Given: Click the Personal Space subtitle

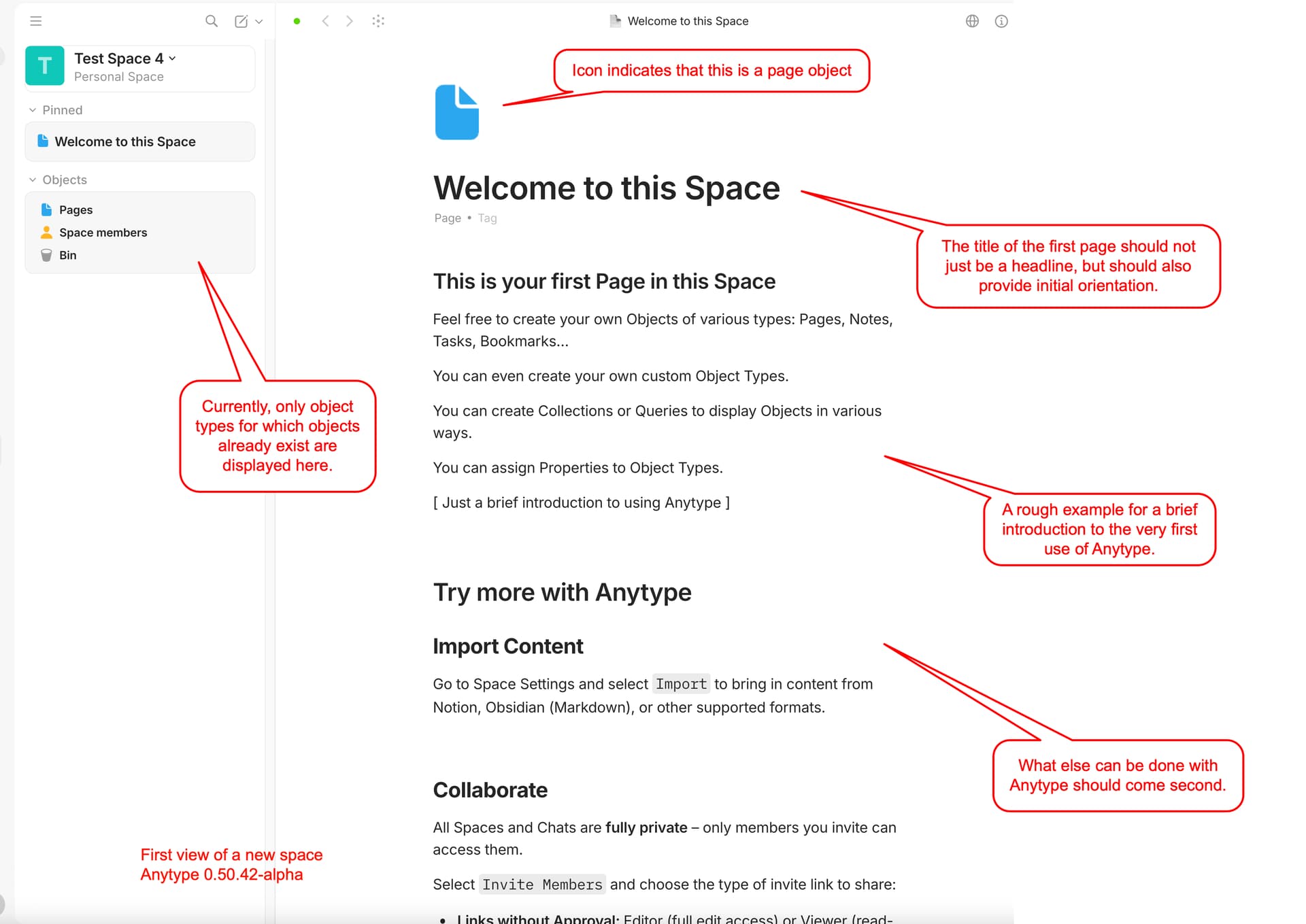Looking at the screenshot, I should (119, 77).
